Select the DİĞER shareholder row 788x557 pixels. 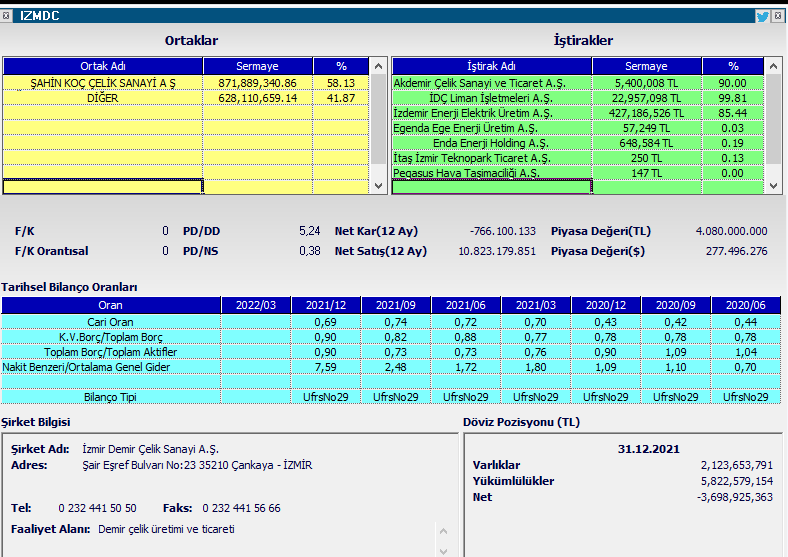pyautogui.click(x=186, y=98)
